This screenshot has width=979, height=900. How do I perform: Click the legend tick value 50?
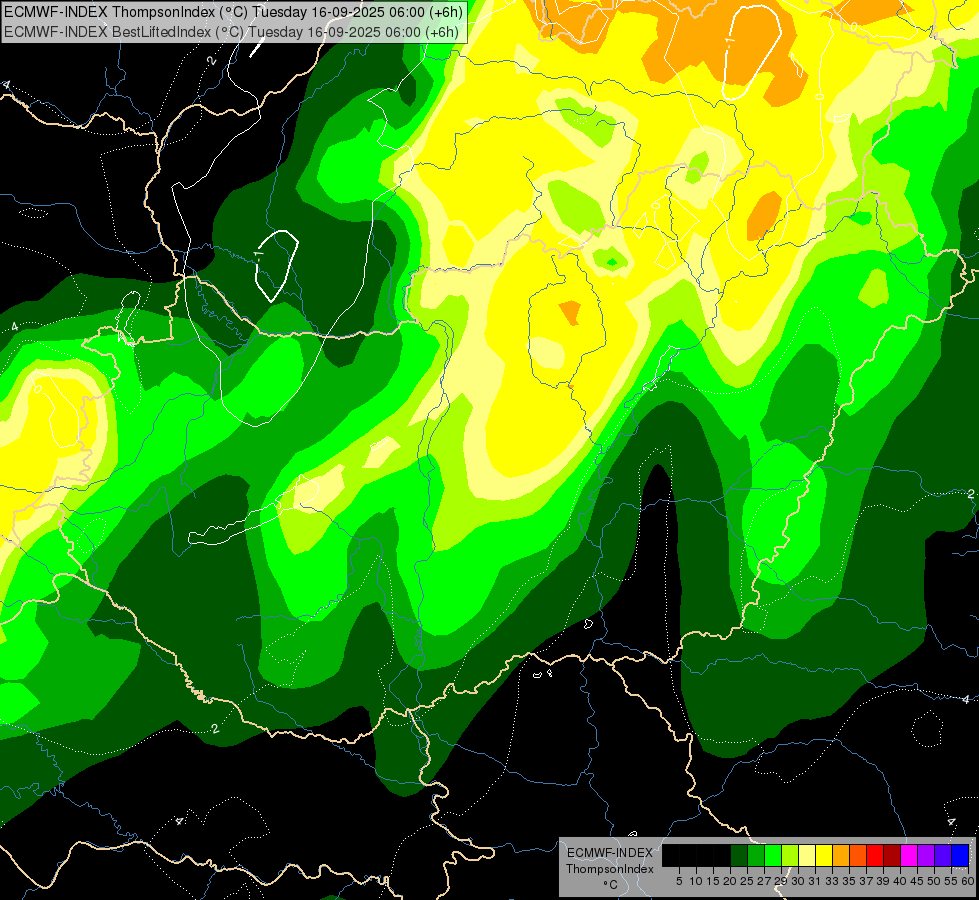(x=933, y=881)
